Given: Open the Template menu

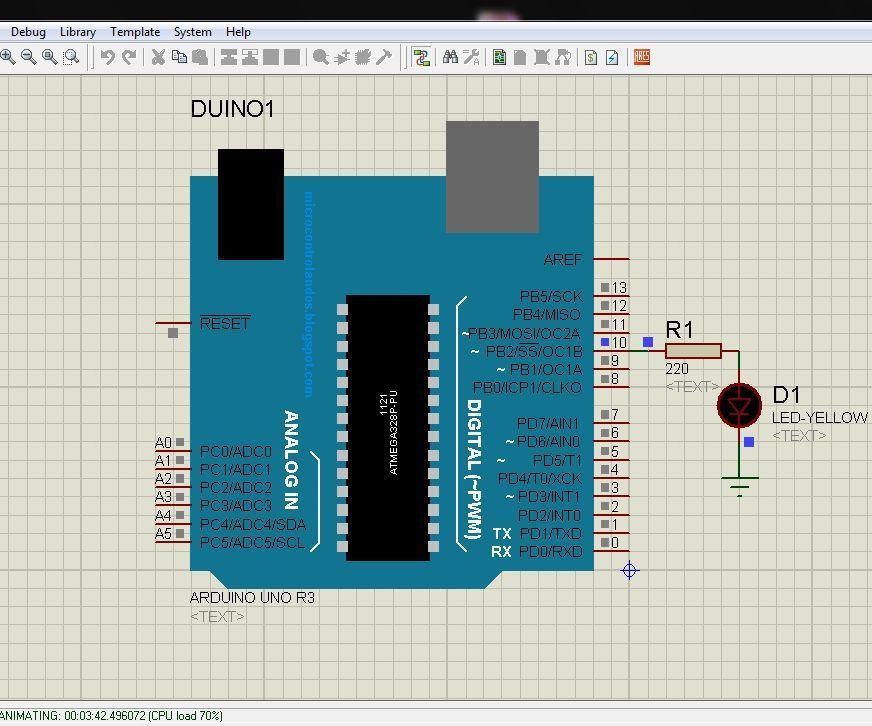Looking at the screenshot, I should [134, 31].
